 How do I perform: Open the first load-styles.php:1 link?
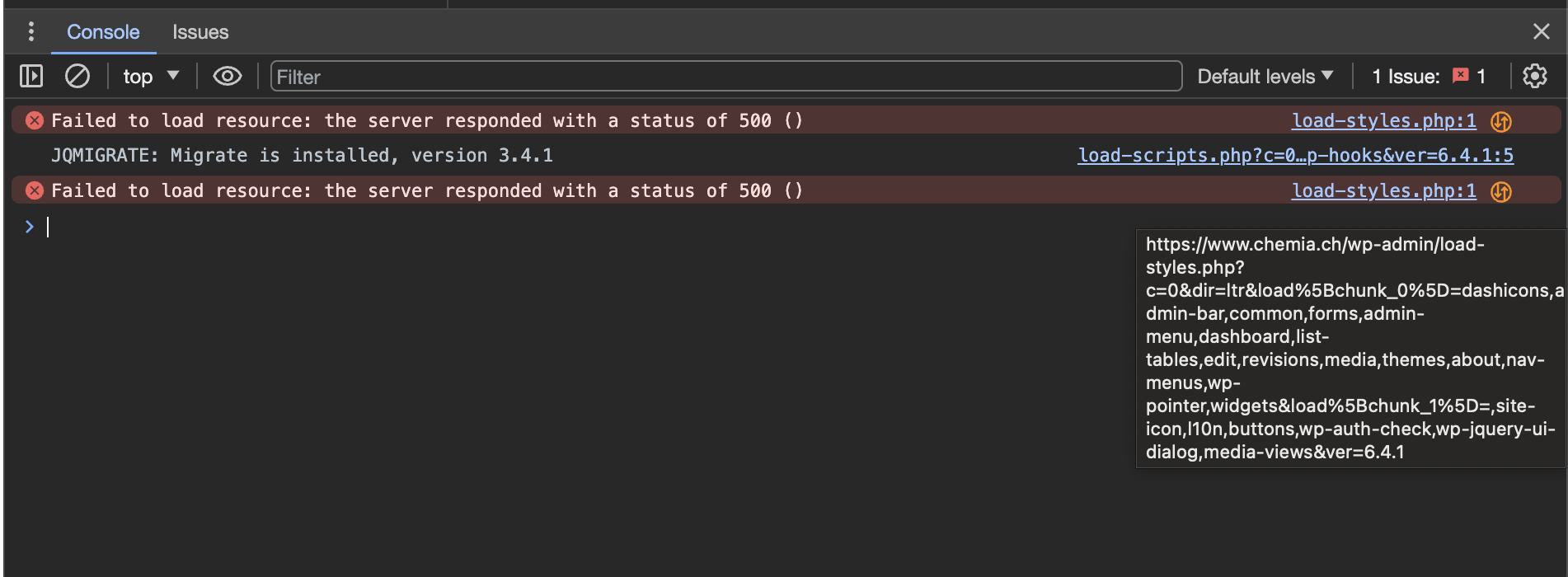(1384, 120)
